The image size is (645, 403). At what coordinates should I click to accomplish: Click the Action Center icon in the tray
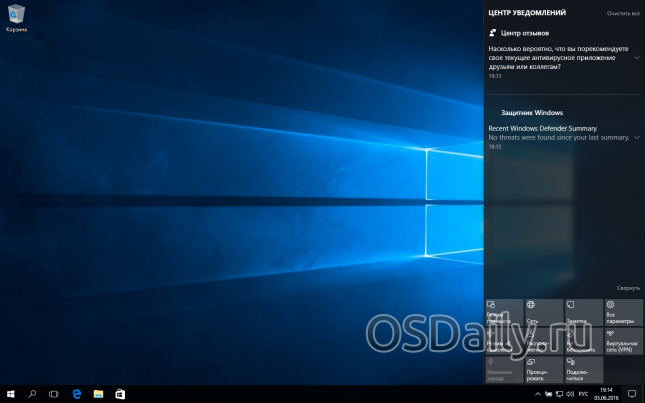(631, 394)
